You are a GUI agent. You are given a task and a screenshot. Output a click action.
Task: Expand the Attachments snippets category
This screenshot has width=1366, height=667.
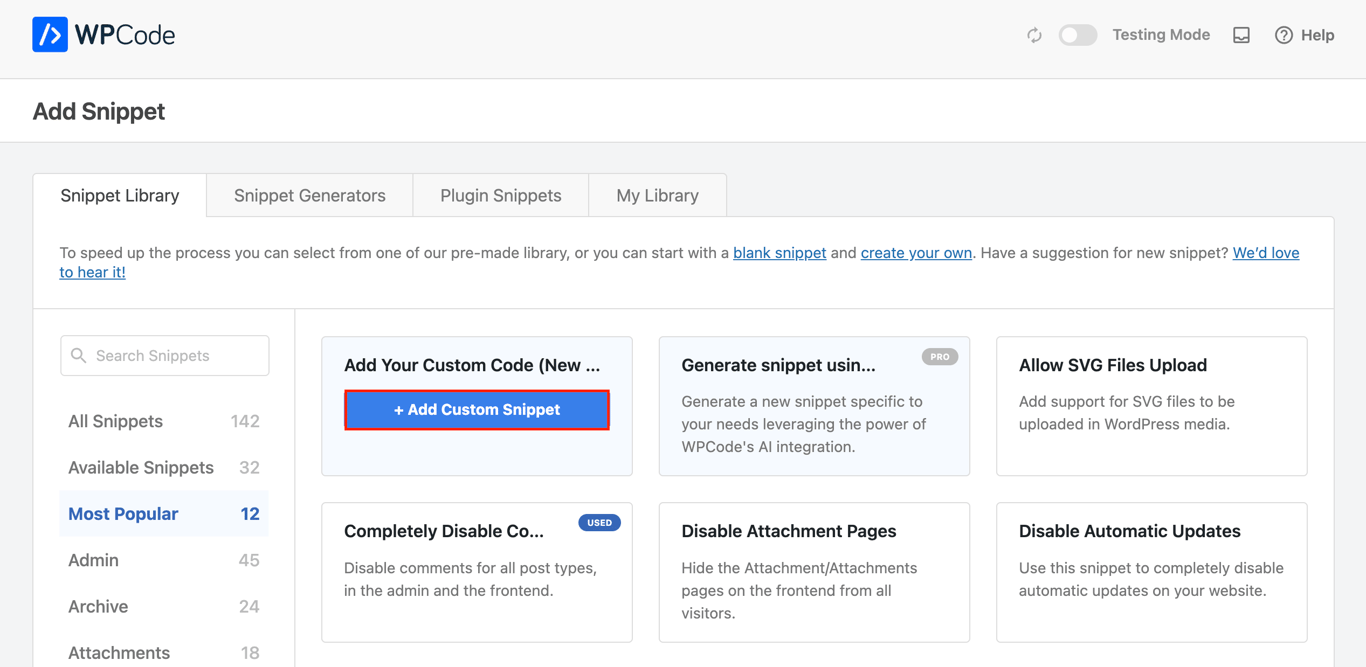(118, 652)
